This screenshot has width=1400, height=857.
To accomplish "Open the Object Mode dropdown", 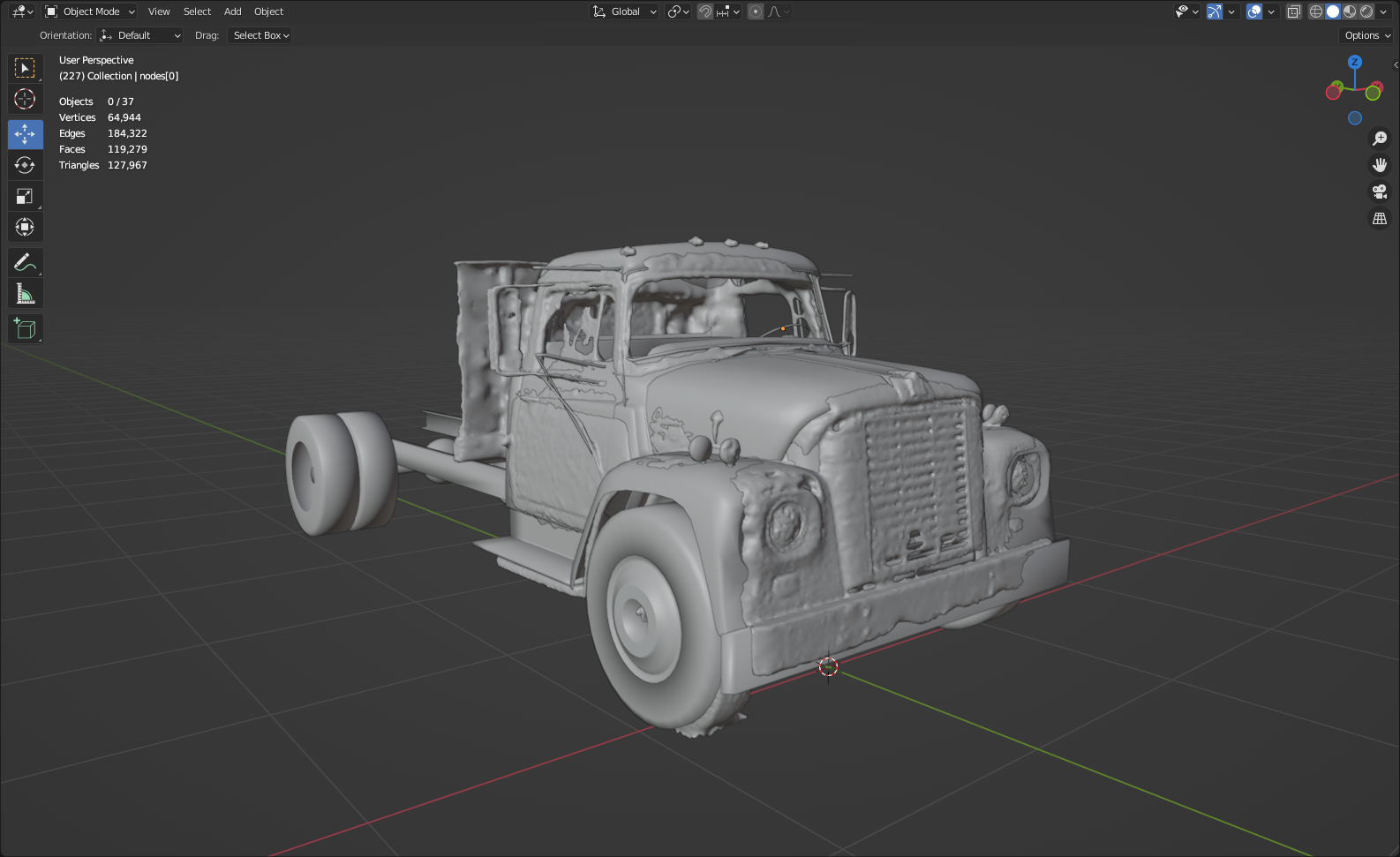I will (90, 11).
